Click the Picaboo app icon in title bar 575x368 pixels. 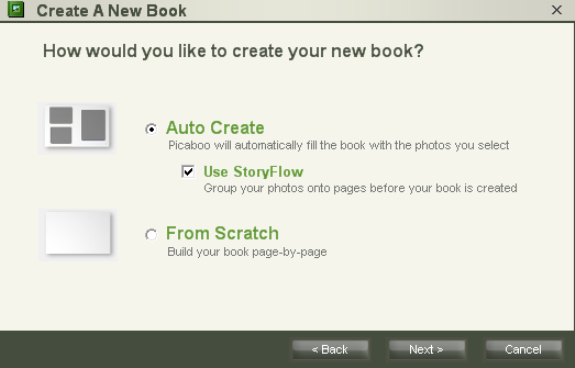16,10
